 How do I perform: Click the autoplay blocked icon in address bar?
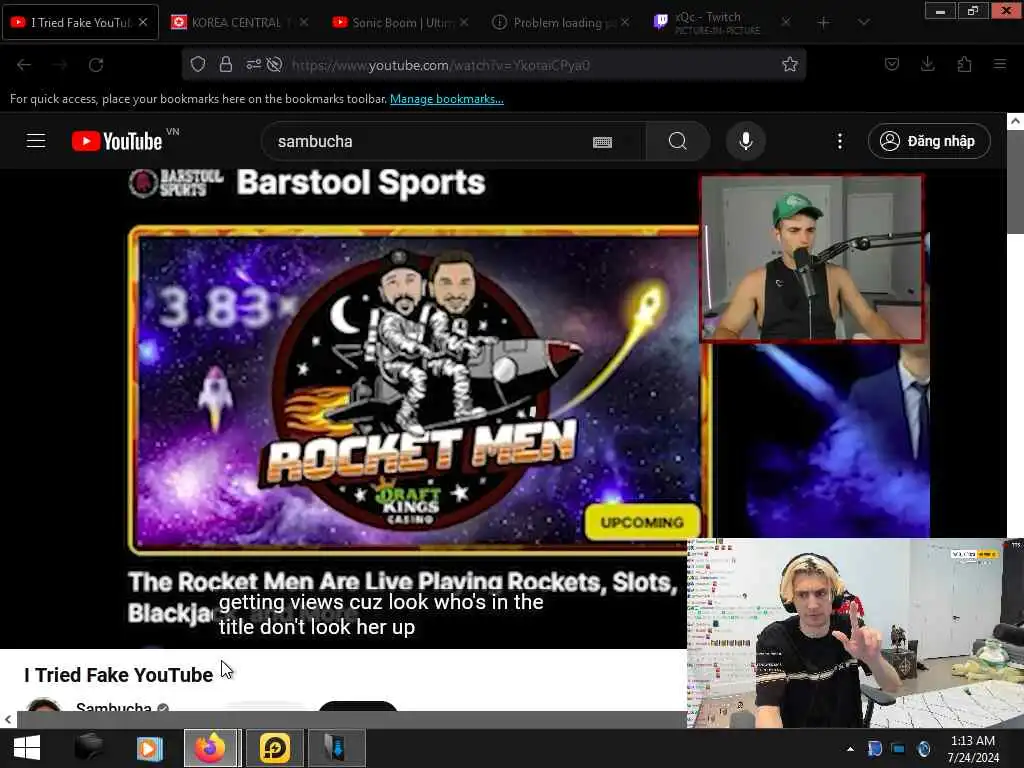pos(275,64)
